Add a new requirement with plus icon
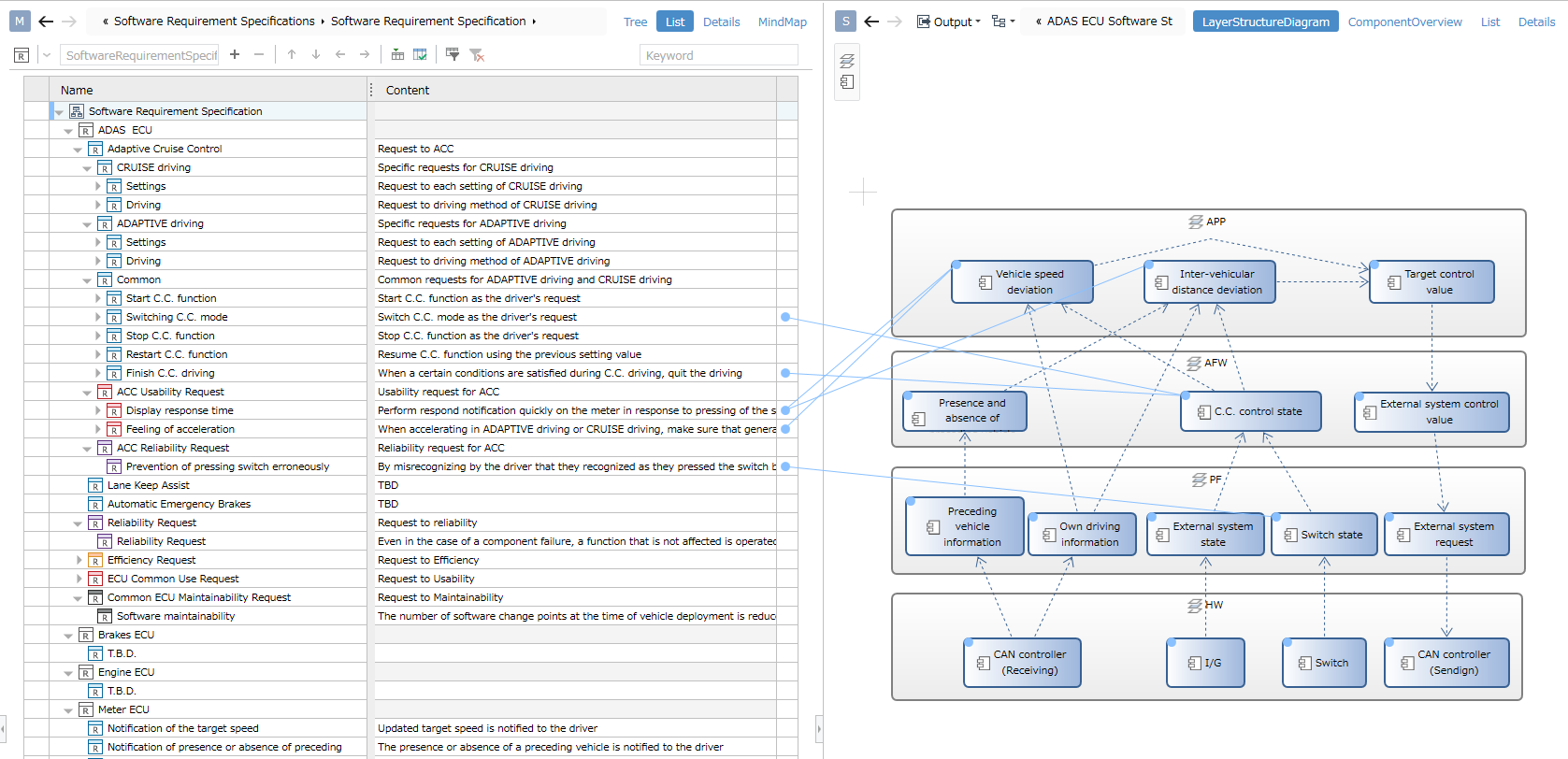 pyautogui.click(x=235, y=54)
